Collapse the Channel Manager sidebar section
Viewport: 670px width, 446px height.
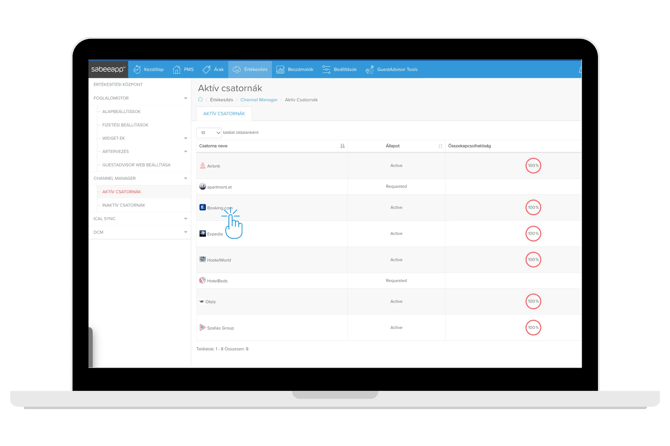(x=185, y=177)
